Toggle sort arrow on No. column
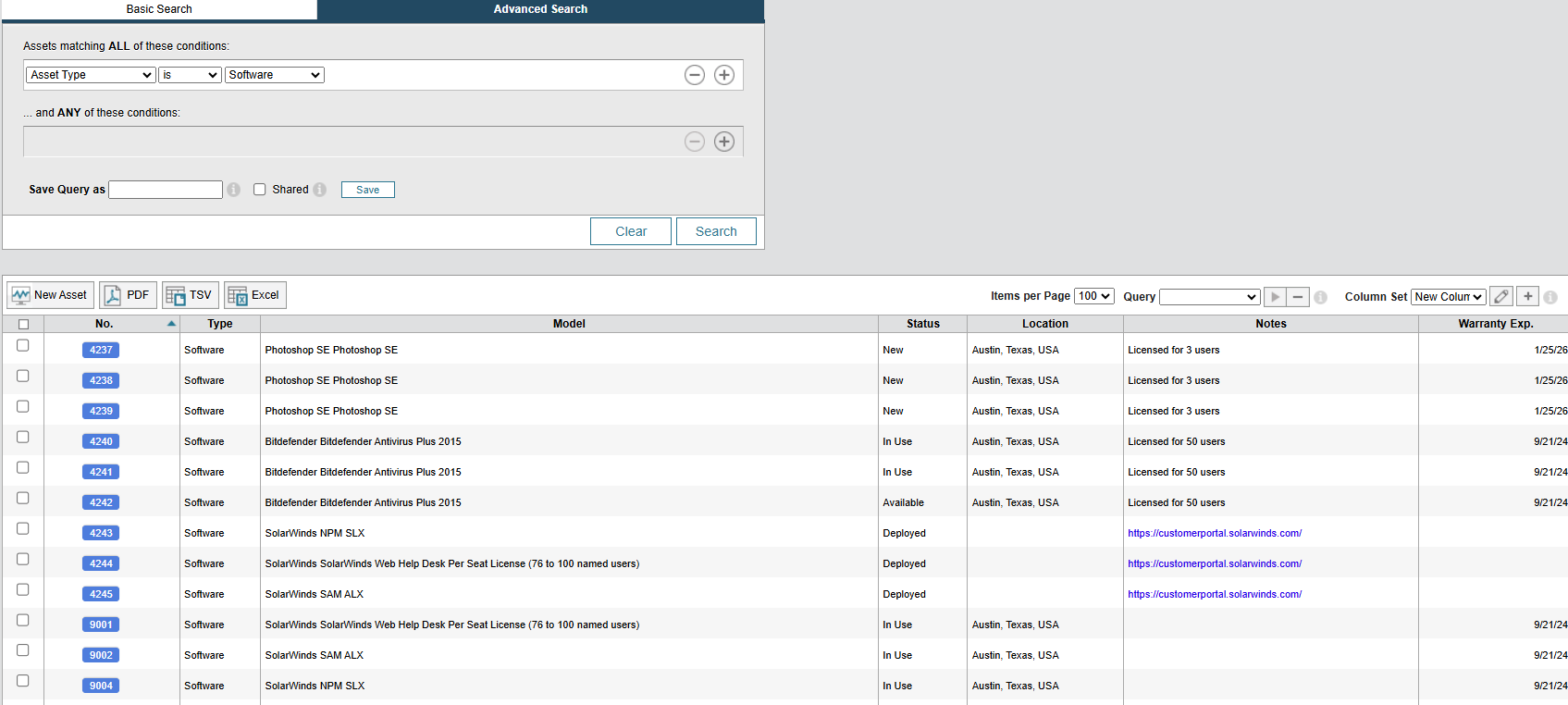 [171, 324]
